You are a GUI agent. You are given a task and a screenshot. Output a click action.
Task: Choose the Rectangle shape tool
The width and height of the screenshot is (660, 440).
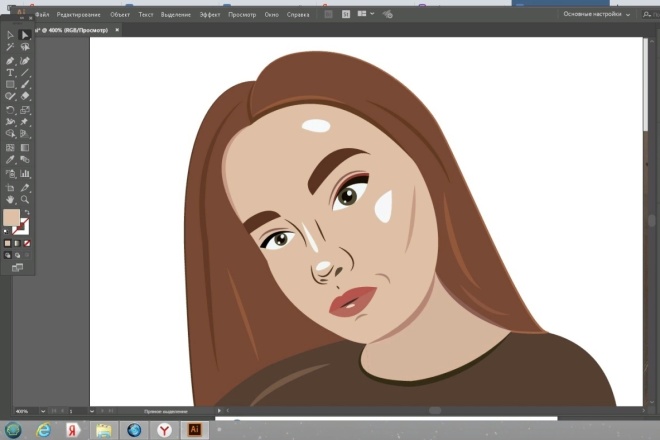(10, 84)
